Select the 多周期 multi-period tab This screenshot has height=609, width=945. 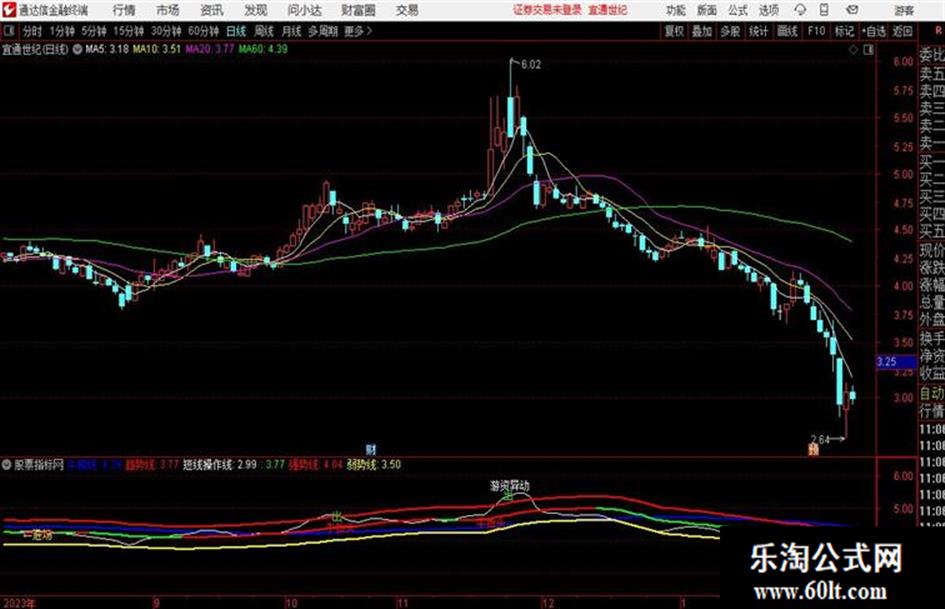[323, 31]
